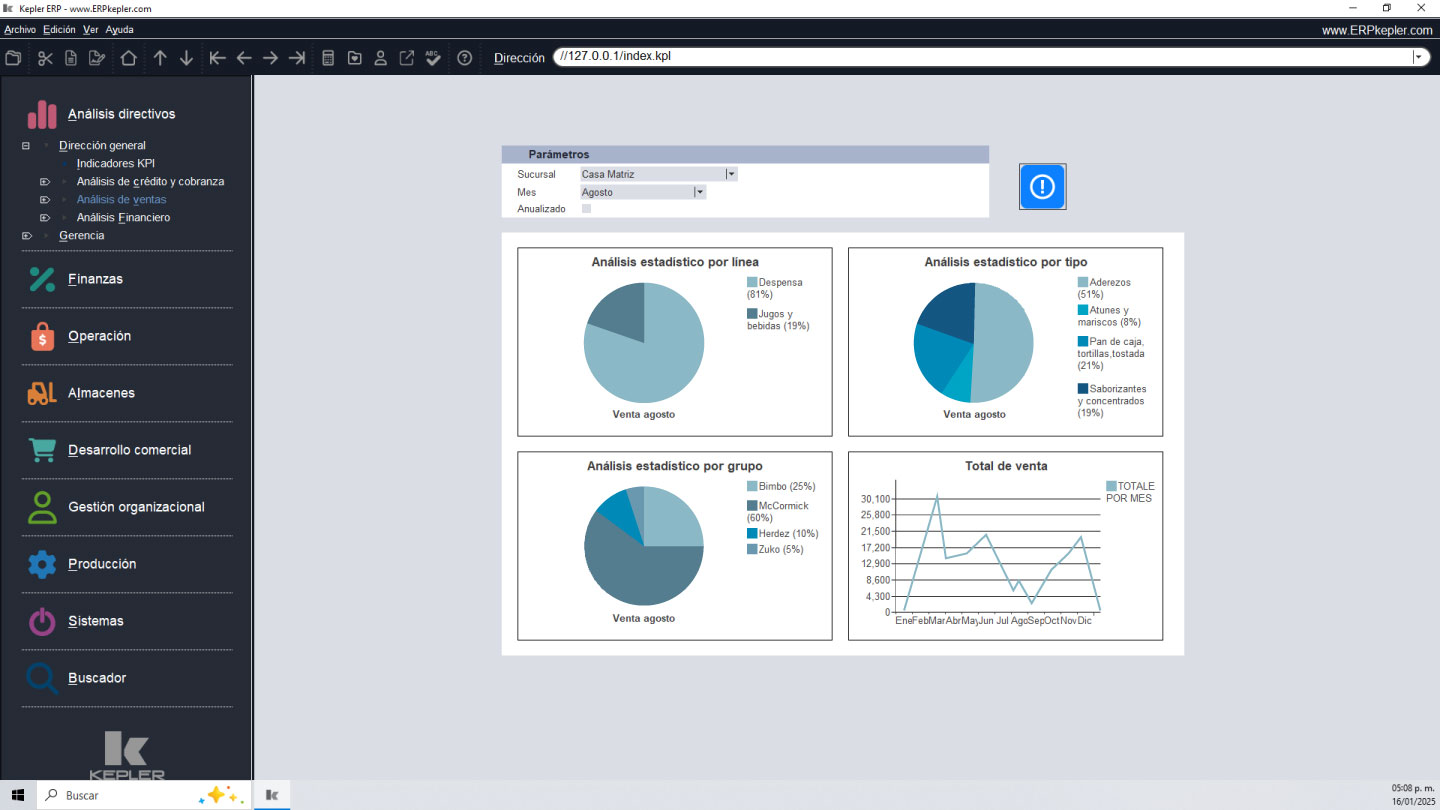Open the Mes dropdown list
The width and height of the screenshot is (1440, 810).
tap(698, 191)
